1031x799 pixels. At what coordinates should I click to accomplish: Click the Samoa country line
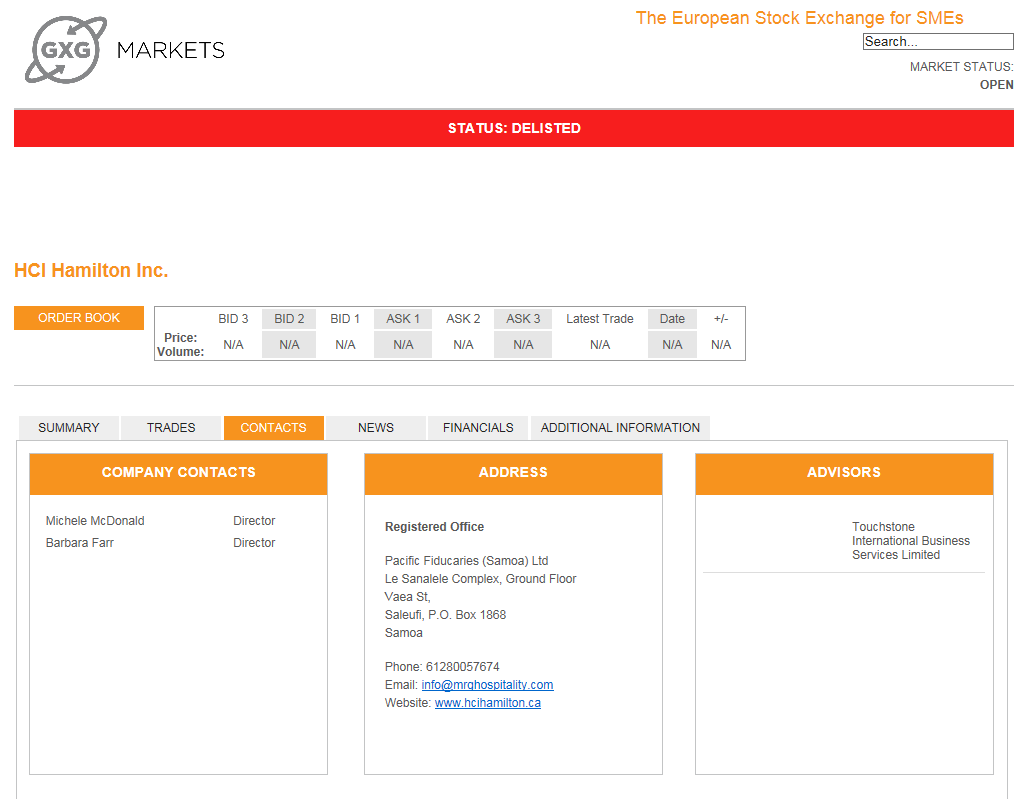tap(404, 633)
